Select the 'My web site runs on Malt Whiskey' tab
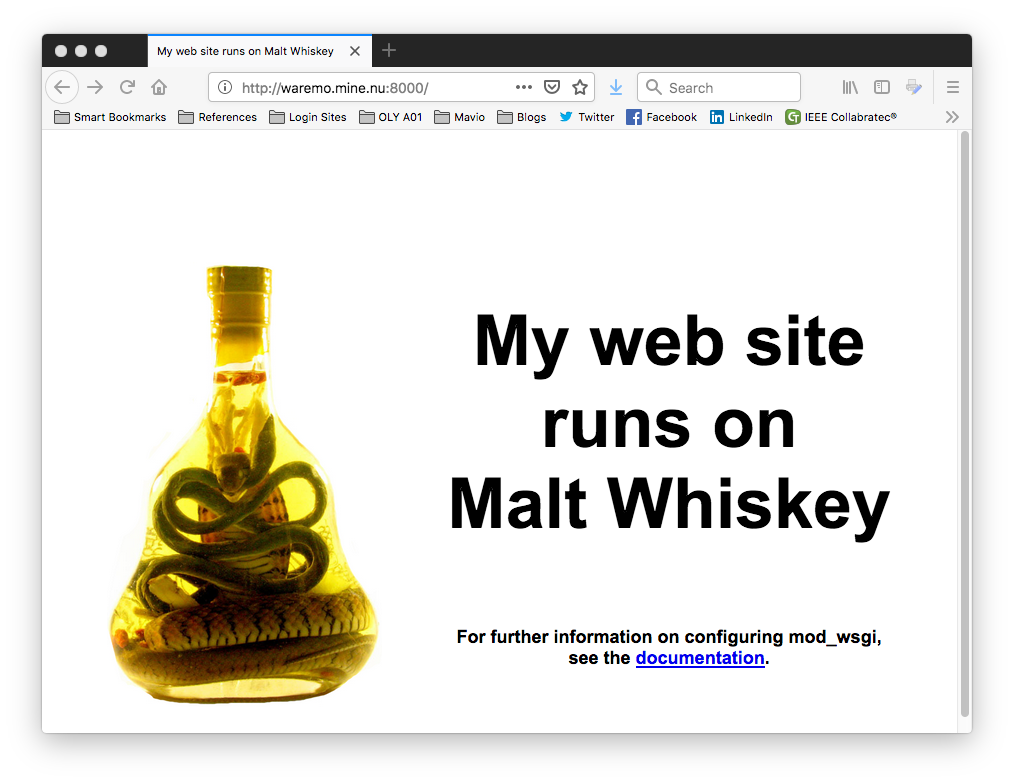This screenshot has height=783, width=1014. point(260,51)
